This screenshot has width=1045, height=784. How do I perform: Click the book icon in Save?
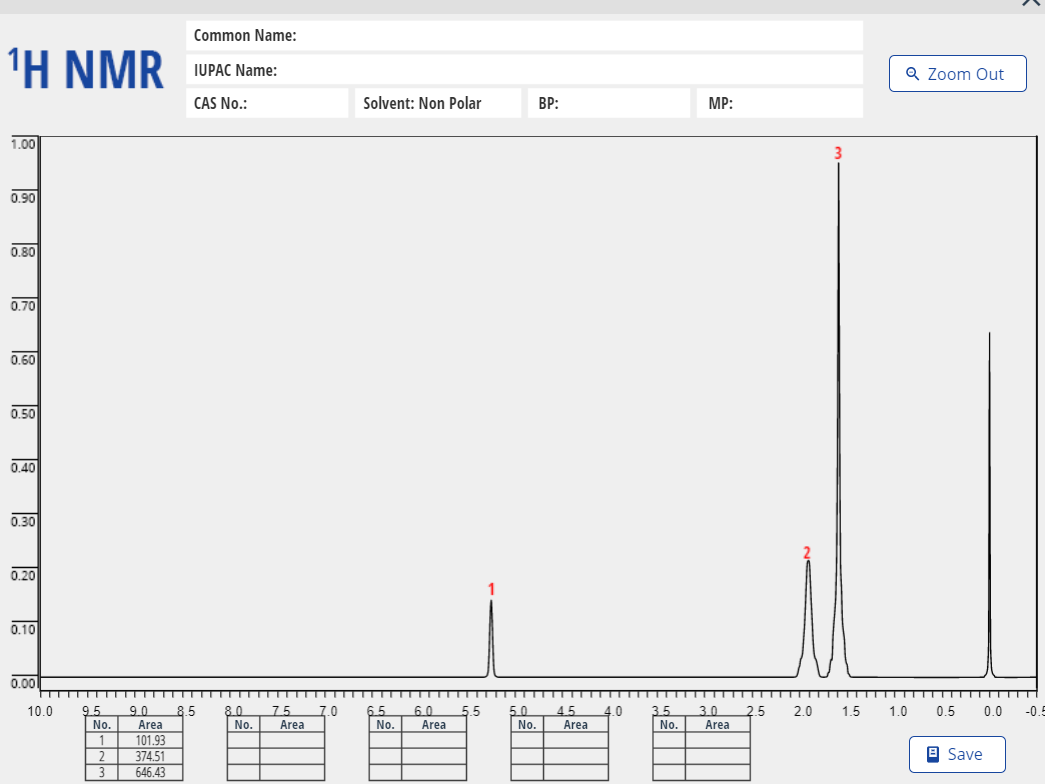click(933, 754)
